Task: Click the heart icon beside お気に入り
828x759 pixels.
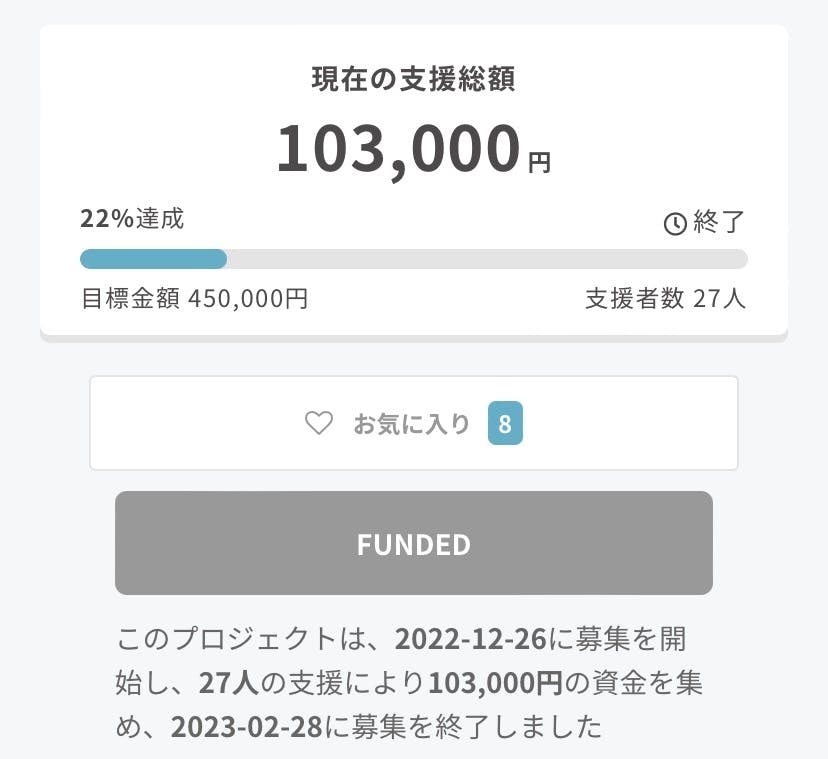Action: [318, 424]
